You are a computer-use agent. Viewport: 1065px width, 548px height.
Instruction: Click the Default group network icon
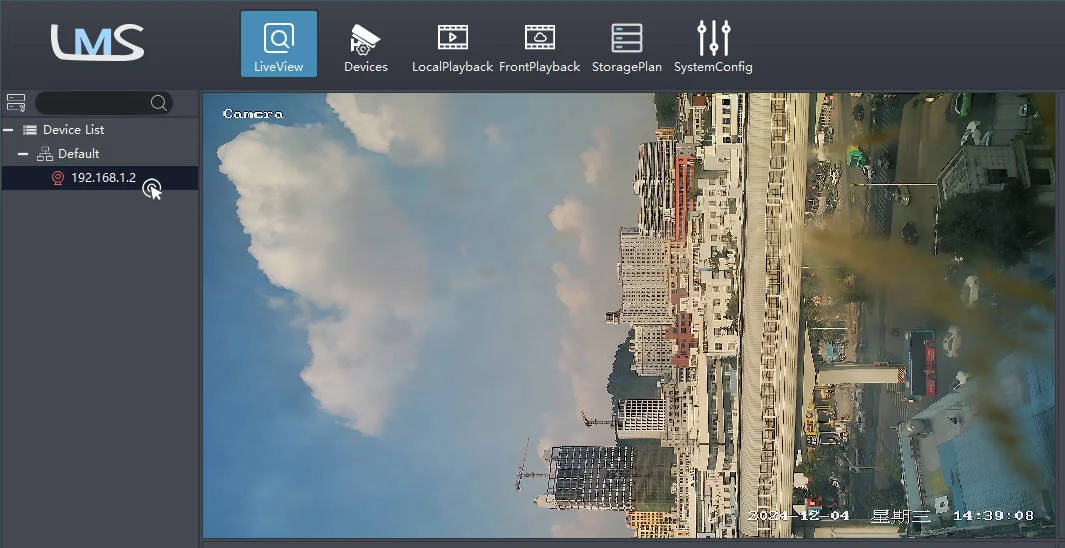[x=45, y=154]
